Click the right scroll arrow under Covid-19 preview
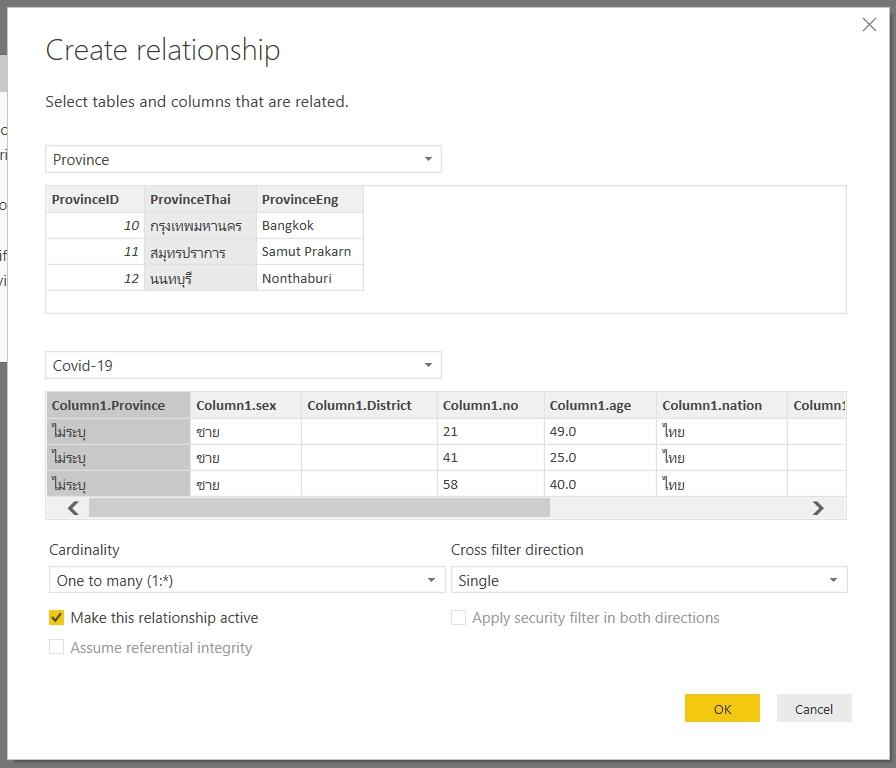 pos(818,508)
